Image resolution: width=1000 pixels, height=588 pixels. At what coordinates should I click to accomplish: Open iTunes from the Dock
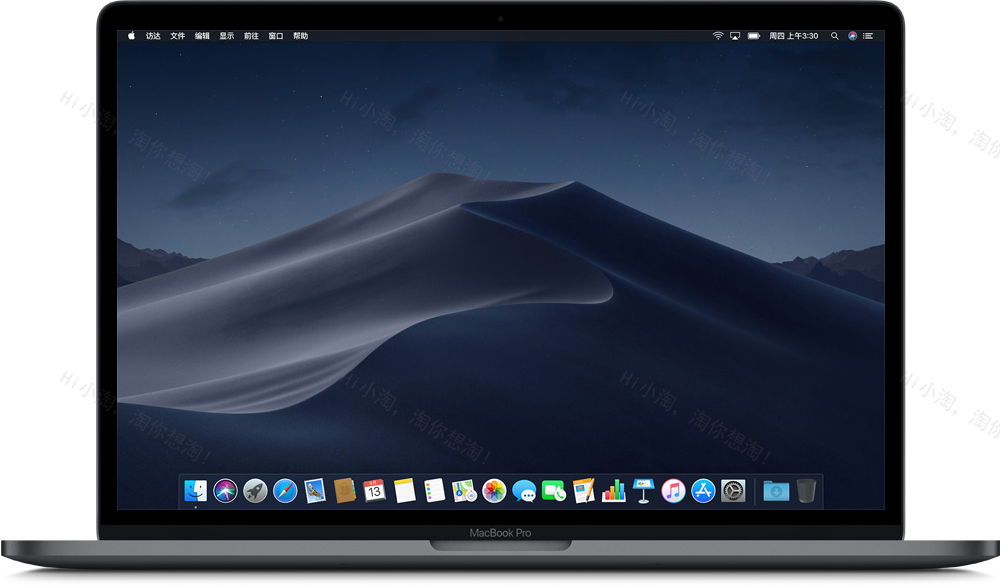(672, 490)
